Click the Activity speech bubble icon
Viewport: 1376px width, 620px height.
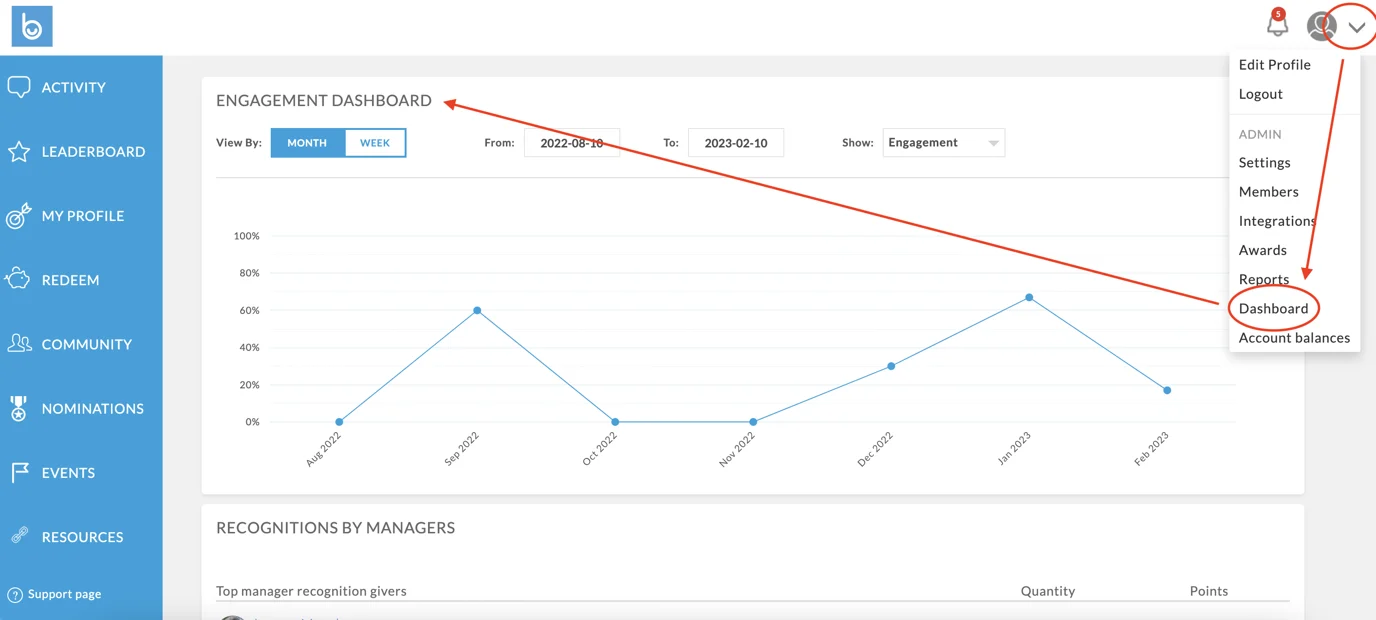pos(19,88)
